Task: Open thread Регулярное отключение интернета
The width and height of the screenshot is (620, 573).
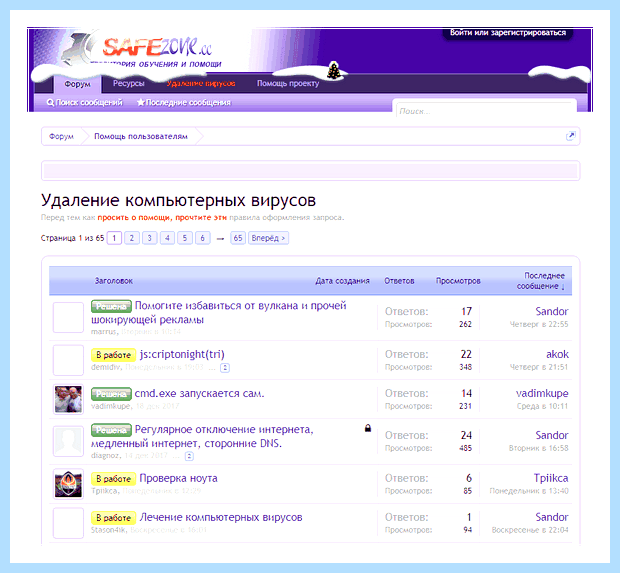Action: pos(202,436)
